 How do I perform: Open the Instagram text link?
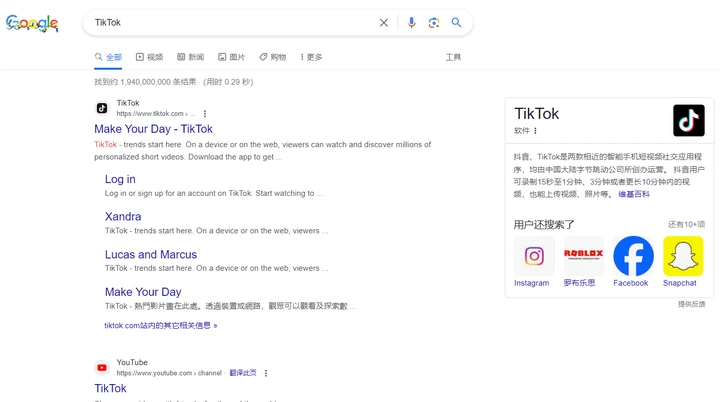tap(531, 283)
